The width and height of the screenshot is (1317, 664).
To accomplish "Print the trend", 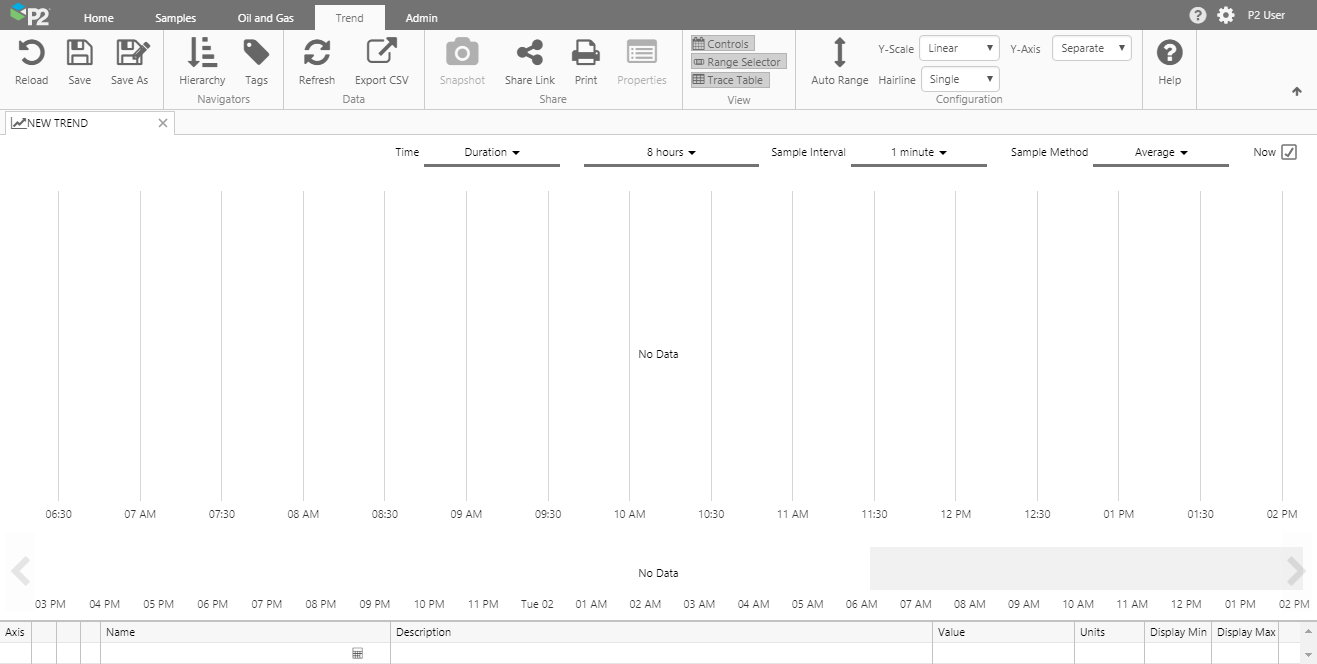I will pyautogui.click(x=585, y=54).
